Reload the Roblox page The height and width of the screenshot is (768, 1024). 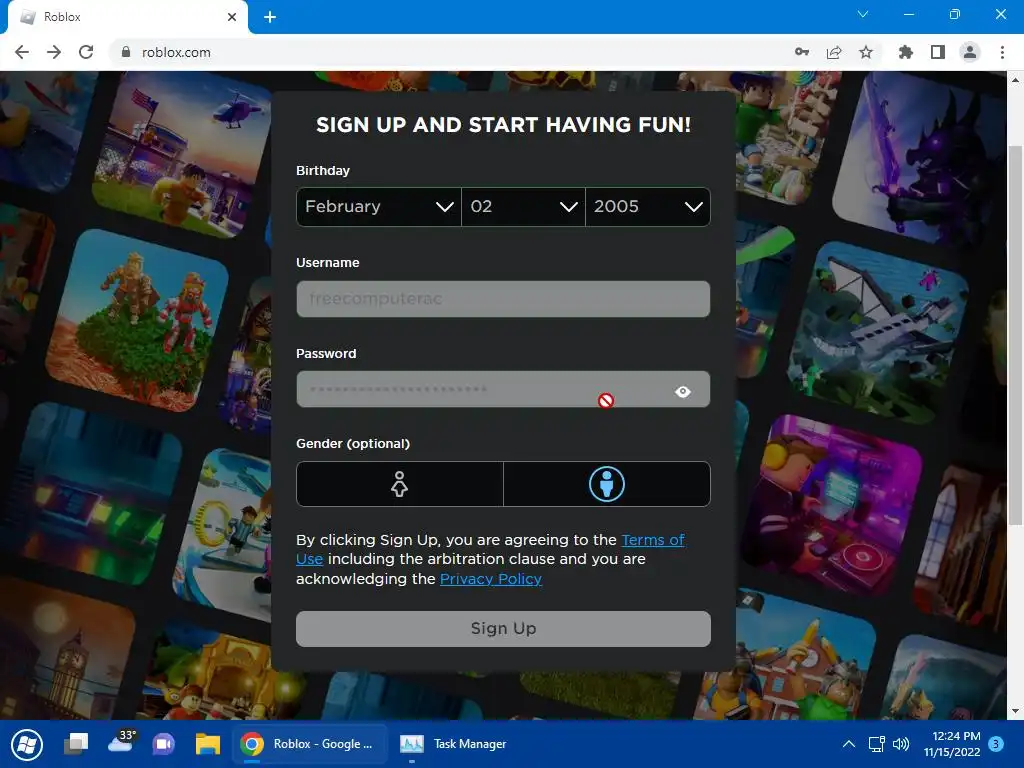click(x=86, y=52)
